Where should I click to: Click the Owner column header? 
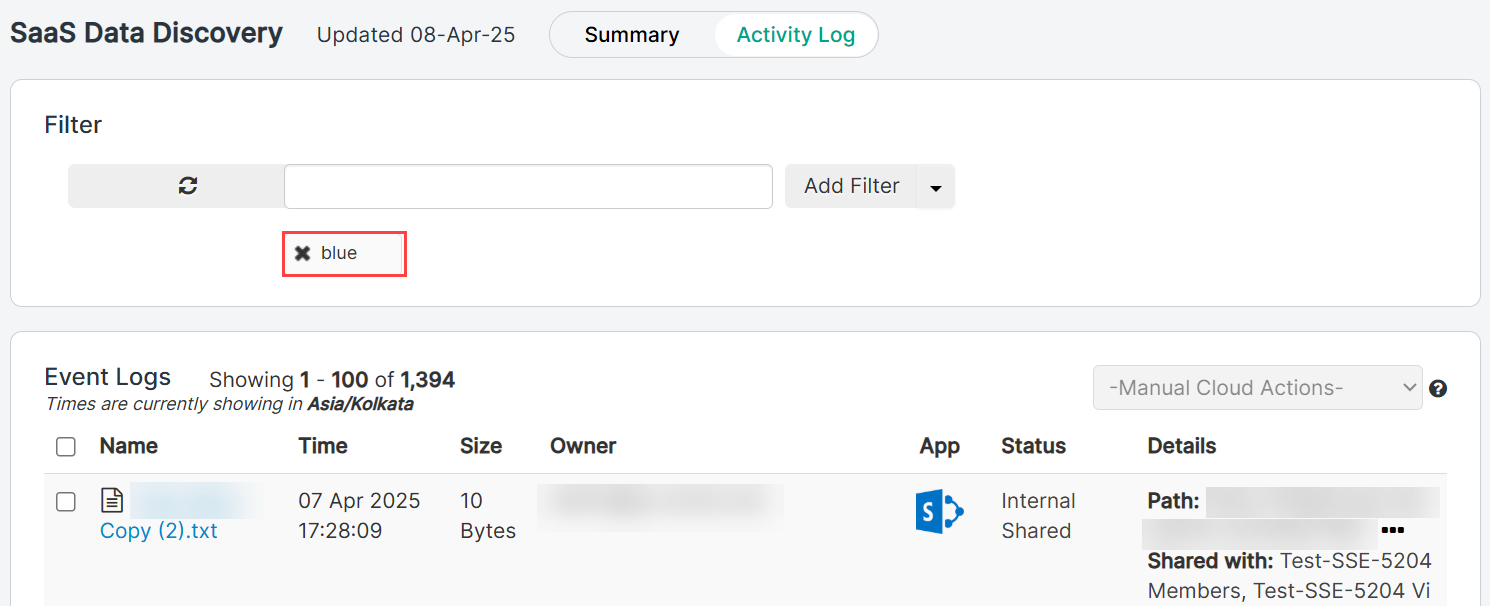pyautogui.click(x=583, y=446)
